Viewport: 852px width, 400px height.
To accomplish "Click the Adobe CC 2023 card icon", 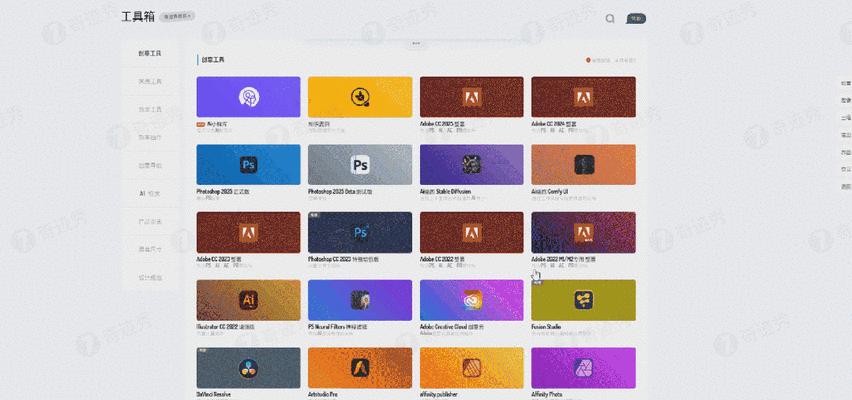I will point(249,233).
